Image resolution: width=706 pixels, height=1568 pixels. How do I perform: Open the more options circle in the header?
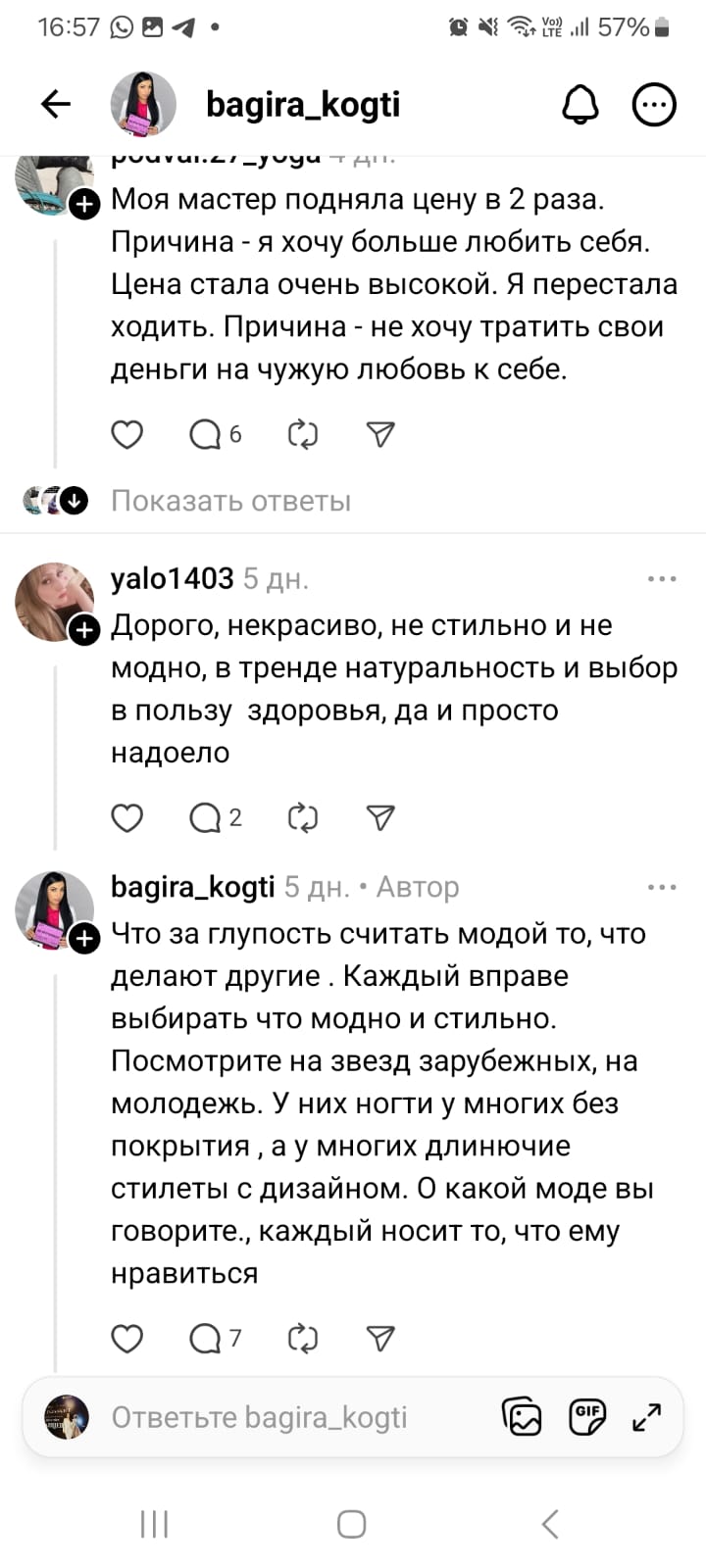(654, 104)
